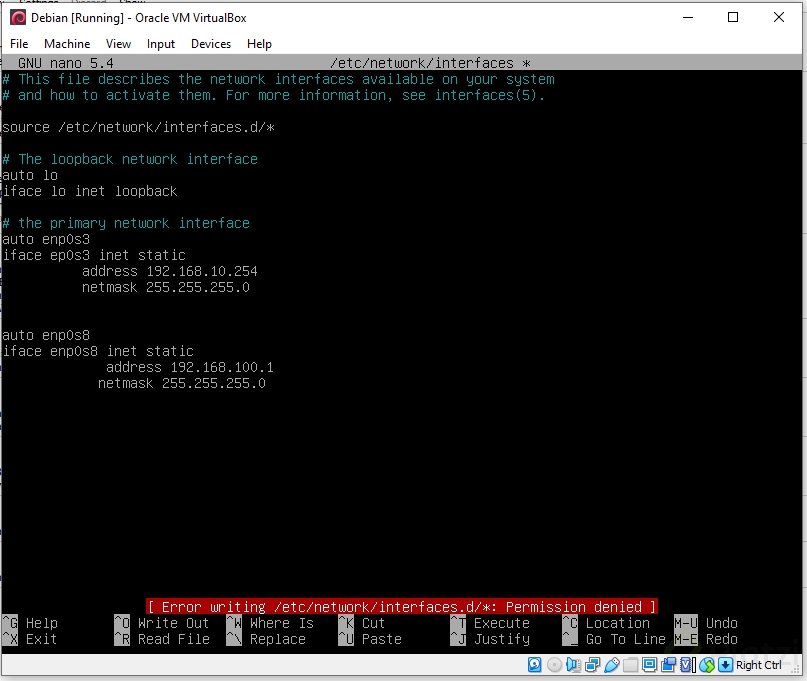The height and width of the screenshot is (681, 807).
Task: Click the ^G Help shortcut in nano
Action: 30,623
